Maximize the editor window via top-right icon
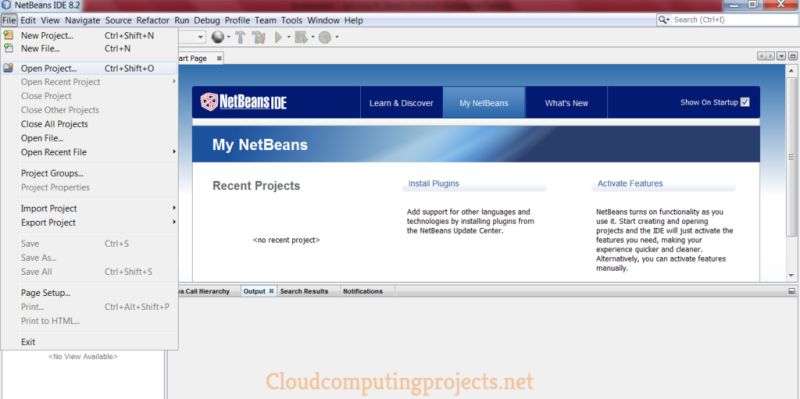The height and width of the screenshot is (399, 800). [793, 56]
